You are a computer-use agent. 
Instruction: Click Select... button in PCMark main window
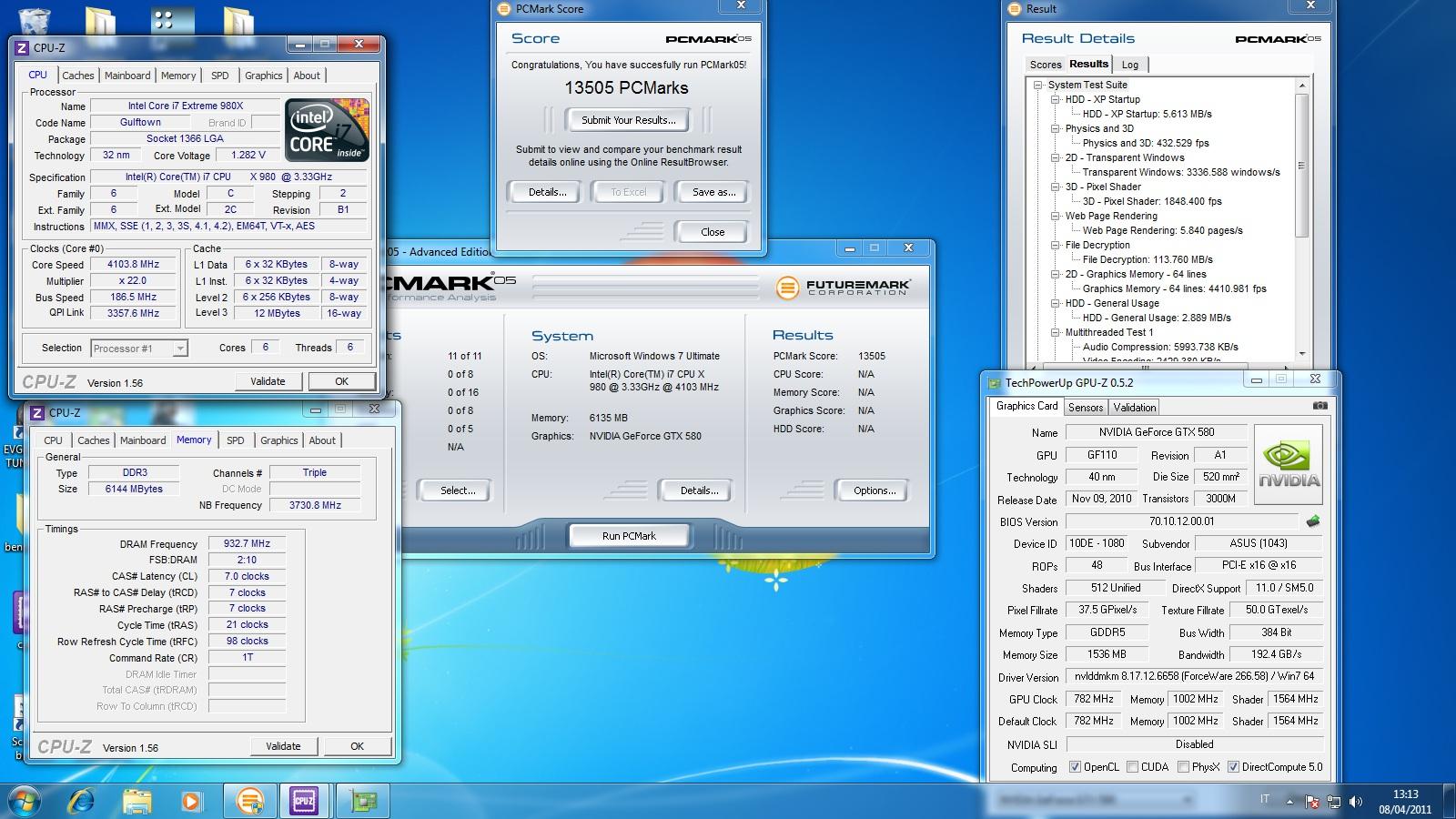[x=457, y=490]
